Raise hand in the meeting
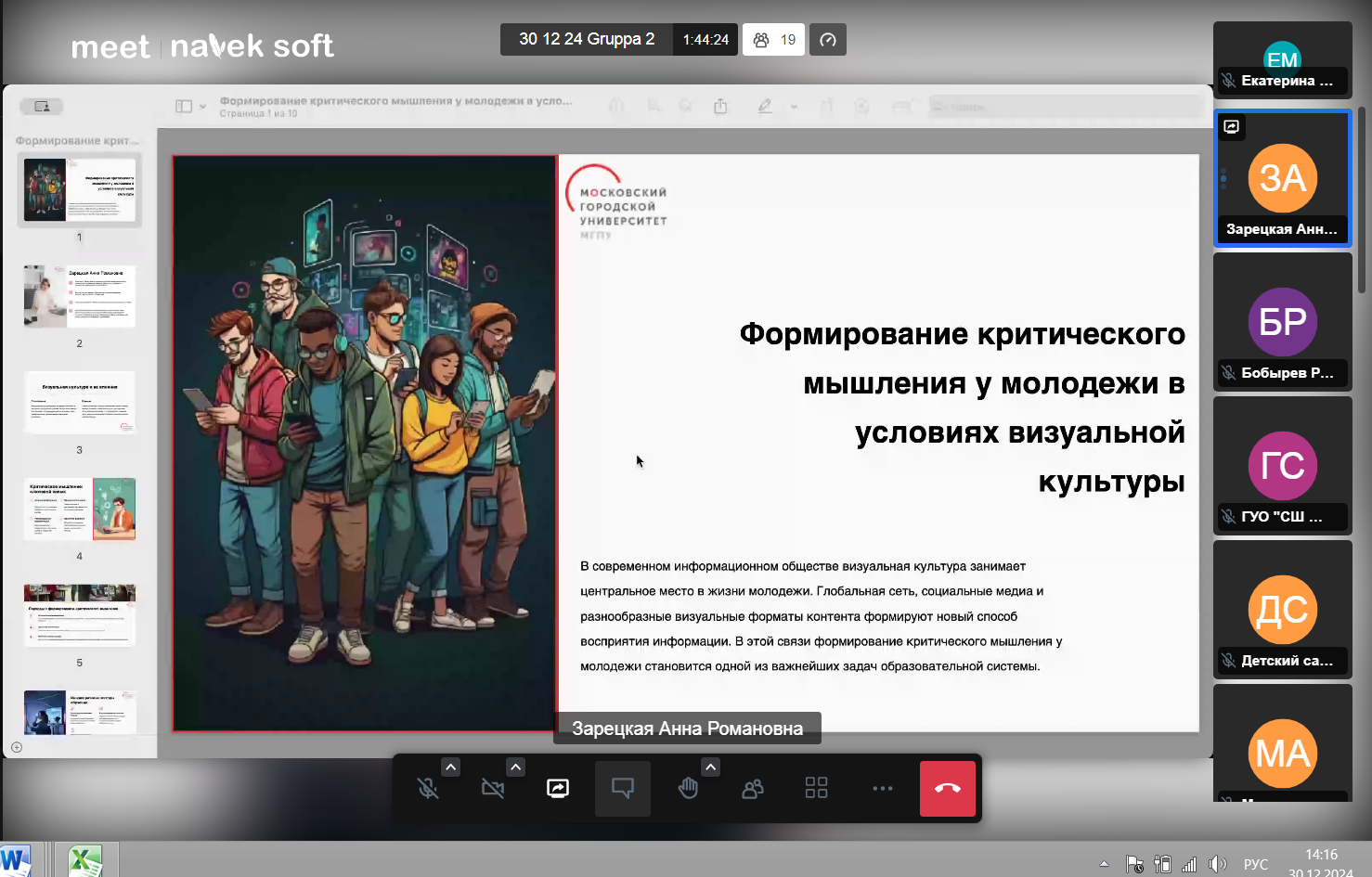 (x=688, y=789)
